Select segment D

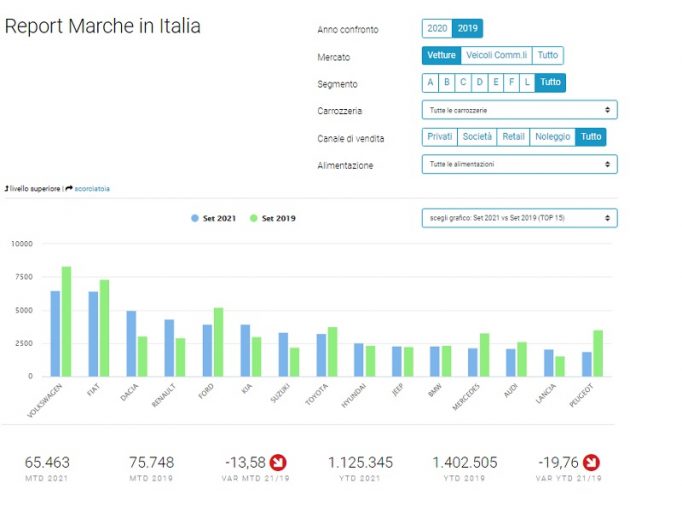pos(479,83)
